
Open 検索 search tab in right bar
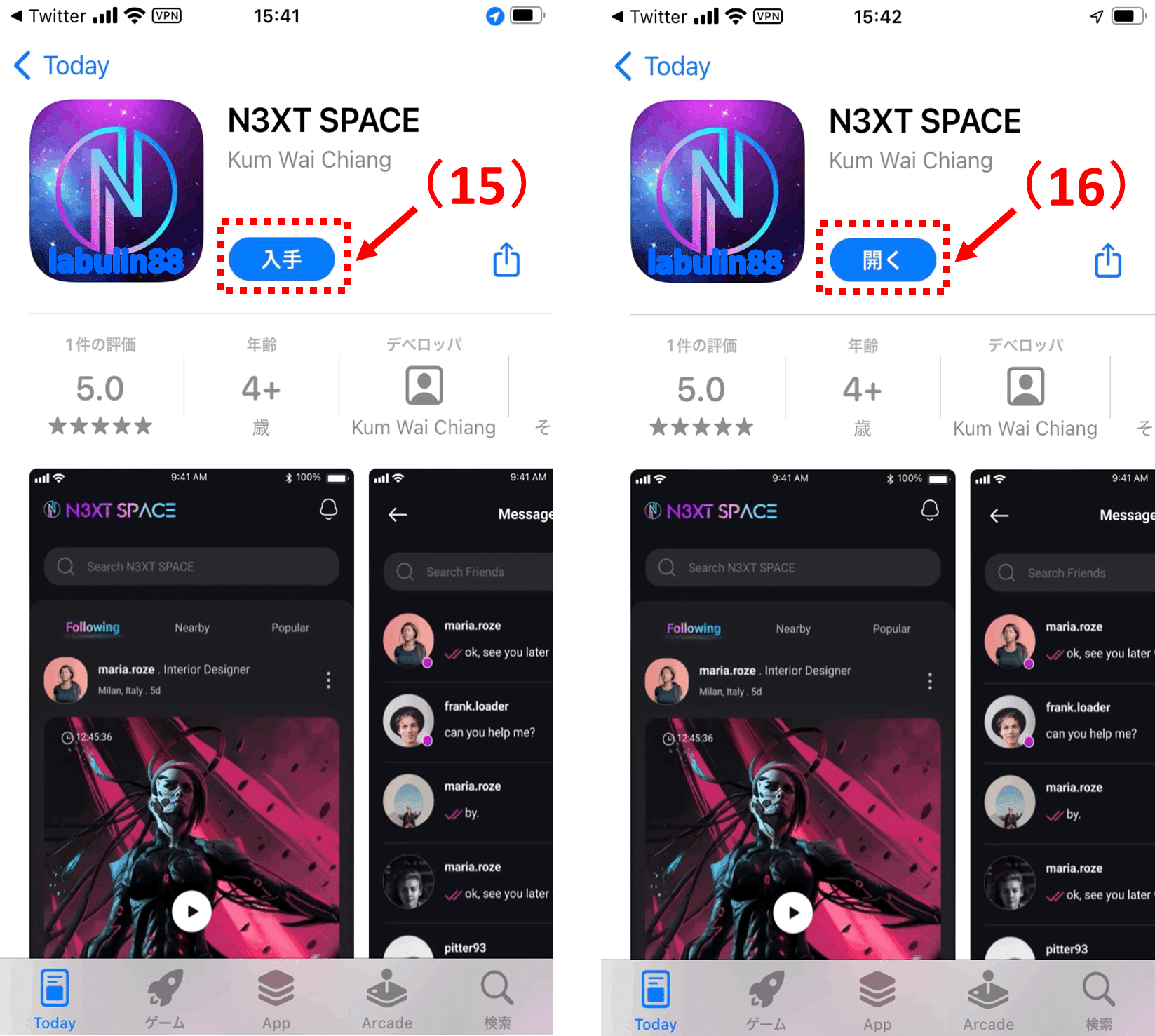pyautogui.click(x=1099, y=1000)
